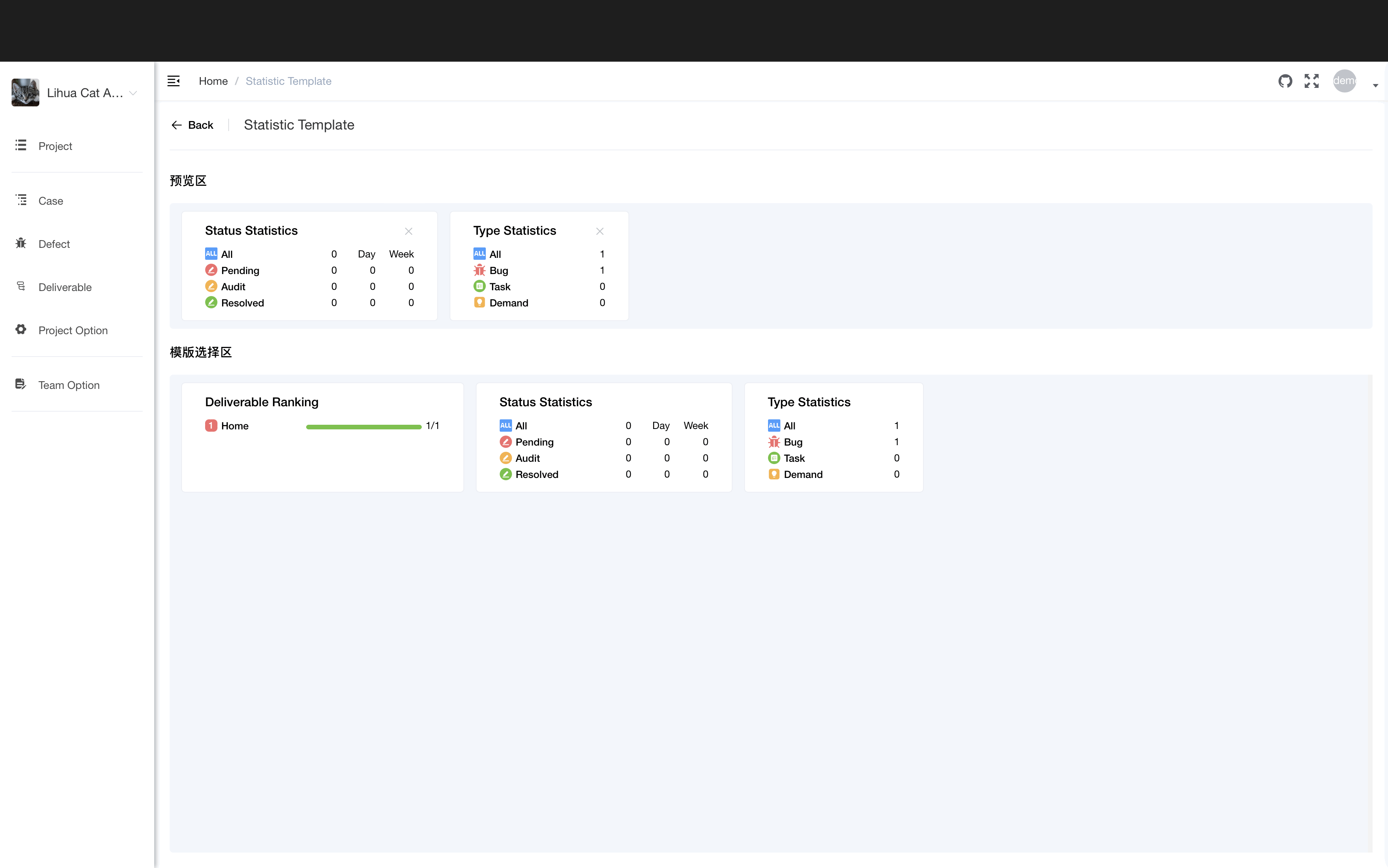Click the Case checklist icon in sidebar
1388x868 pixels.
[x=21, y=199]
